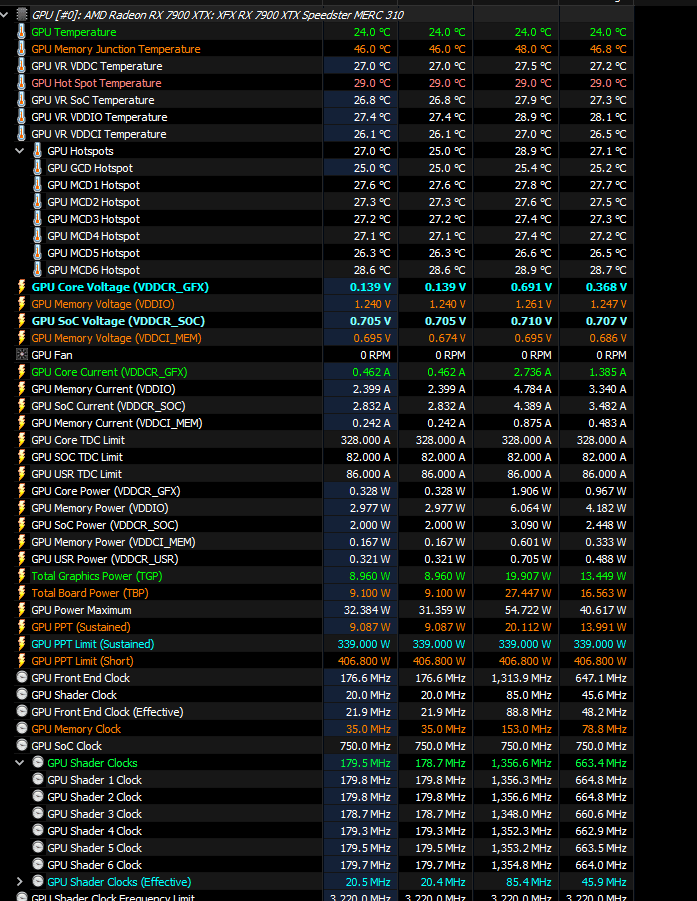
Task: Collapse the GPU [#0] AMD Radeon section
Action: tap(5, 14)
